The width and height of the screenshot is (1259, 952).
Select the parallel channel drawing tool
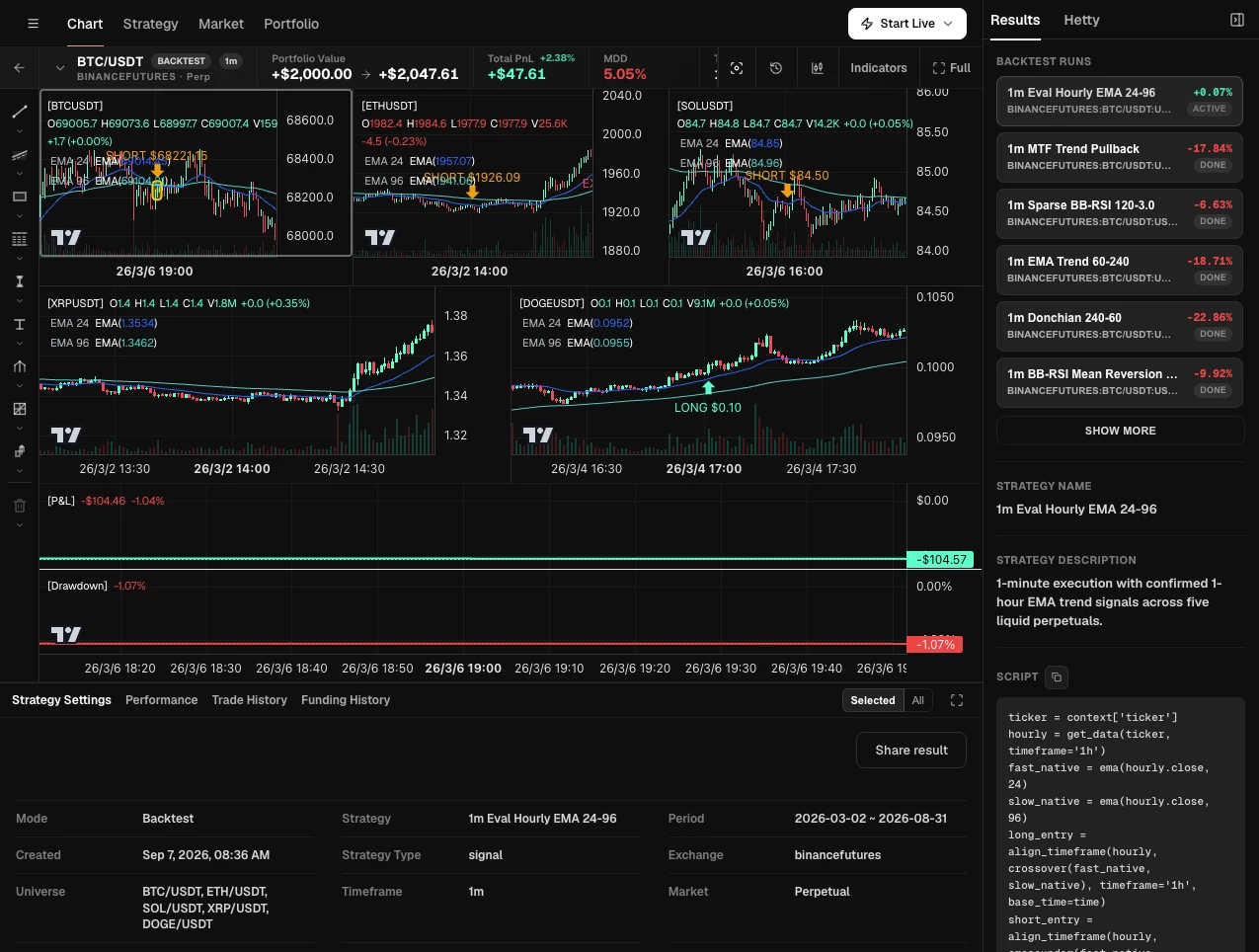pos(19,155)
